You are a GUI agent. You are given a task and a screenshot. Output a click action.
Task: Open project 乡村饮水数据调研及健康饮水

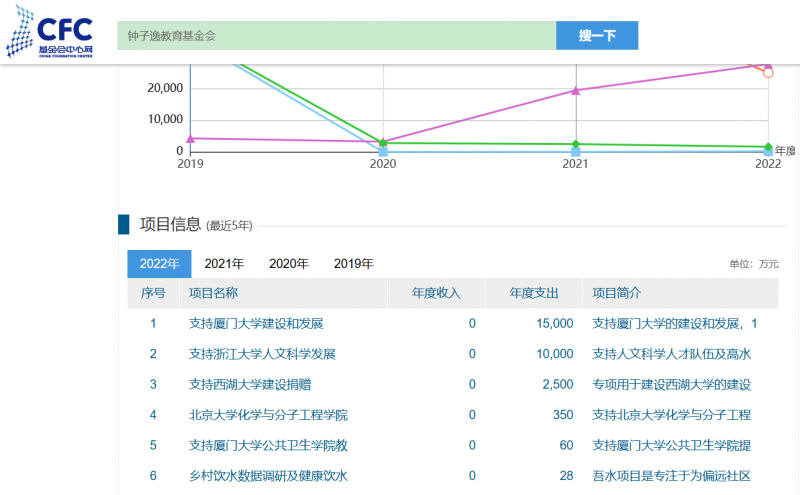(x=268, y=476)
